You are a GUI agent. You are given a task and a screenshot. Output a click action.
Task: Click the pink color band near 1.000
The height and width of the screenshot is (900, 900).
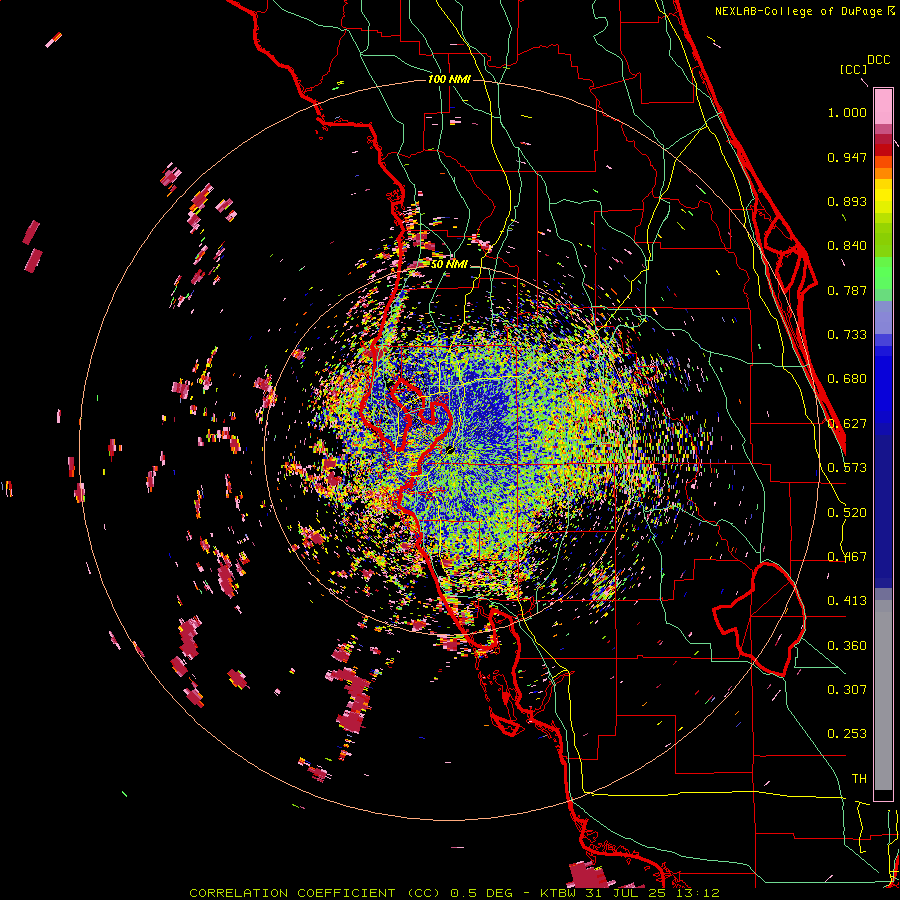pyautogui.click(x=883, y=107)
